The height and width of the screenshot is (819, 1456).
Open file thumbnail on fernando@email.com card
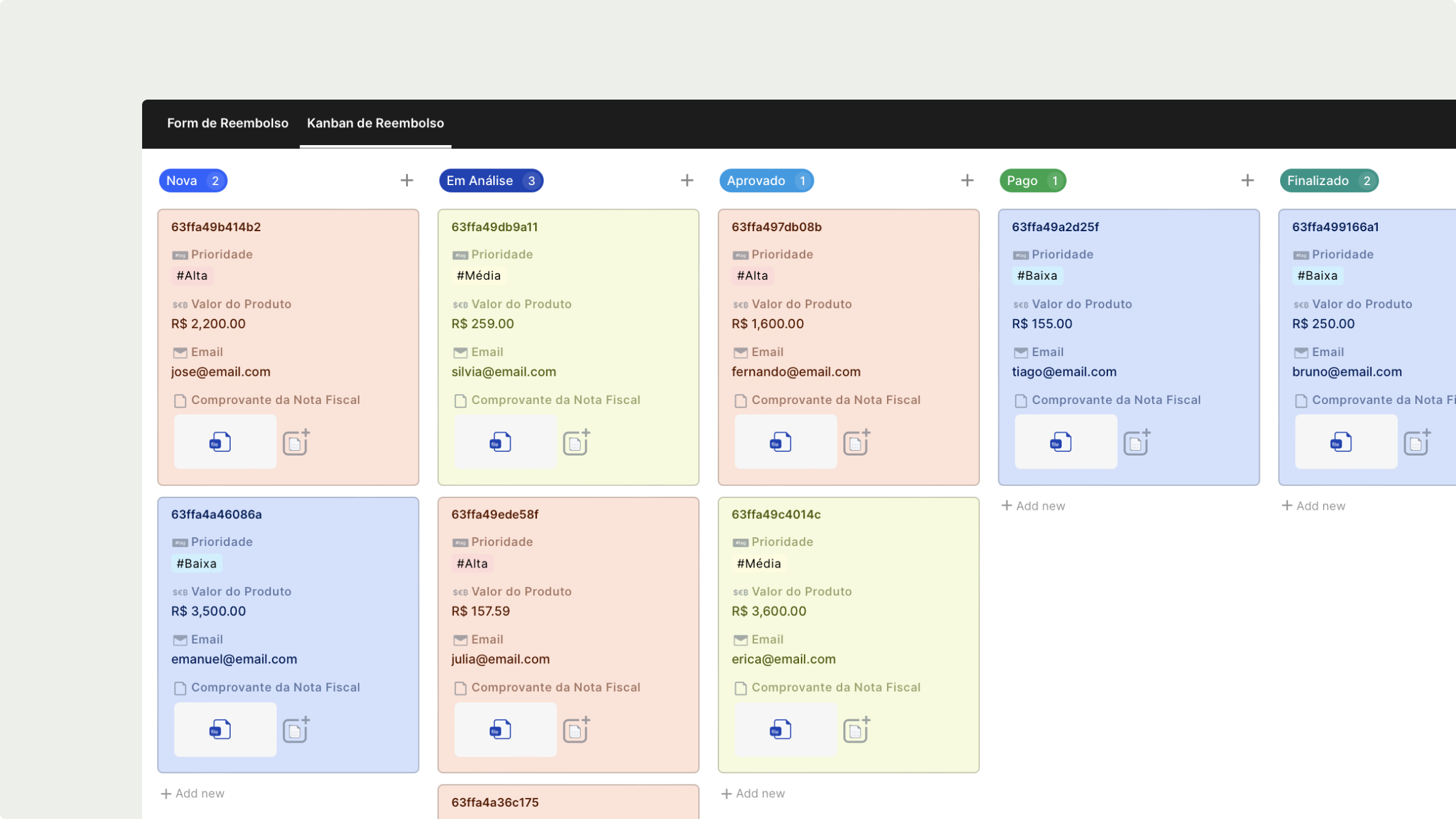point(785,441)
